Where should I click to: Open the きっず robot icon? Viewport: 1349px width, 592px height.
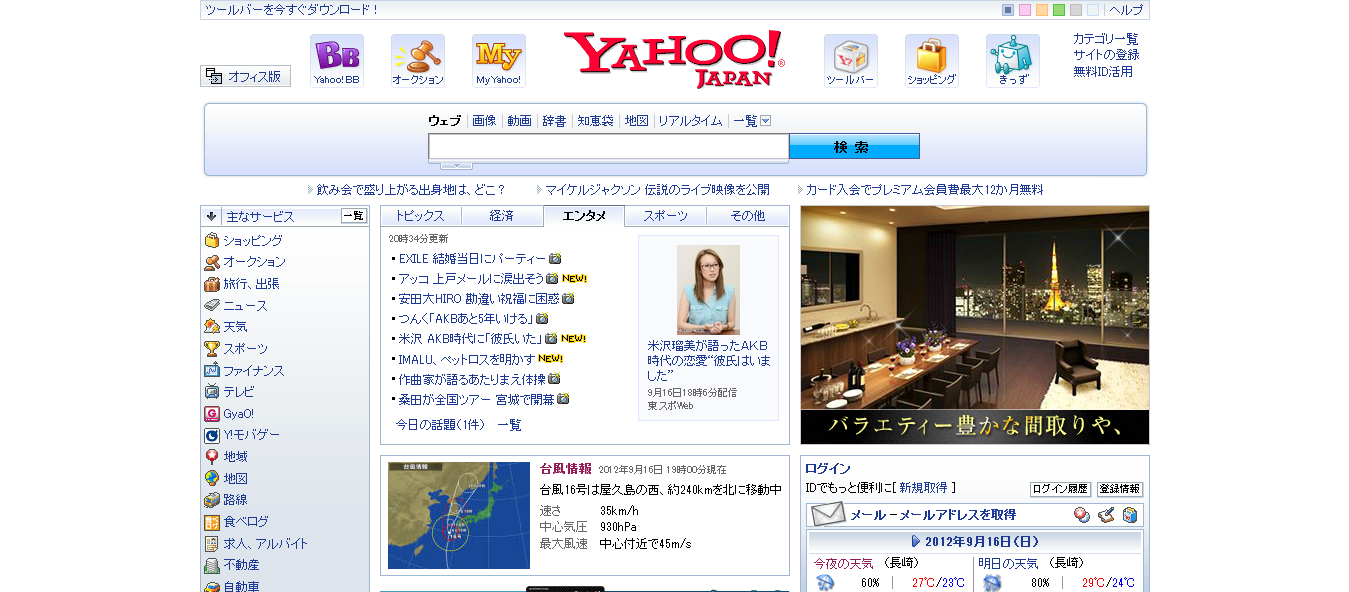pyautogui.click(x=1013, y=61)
